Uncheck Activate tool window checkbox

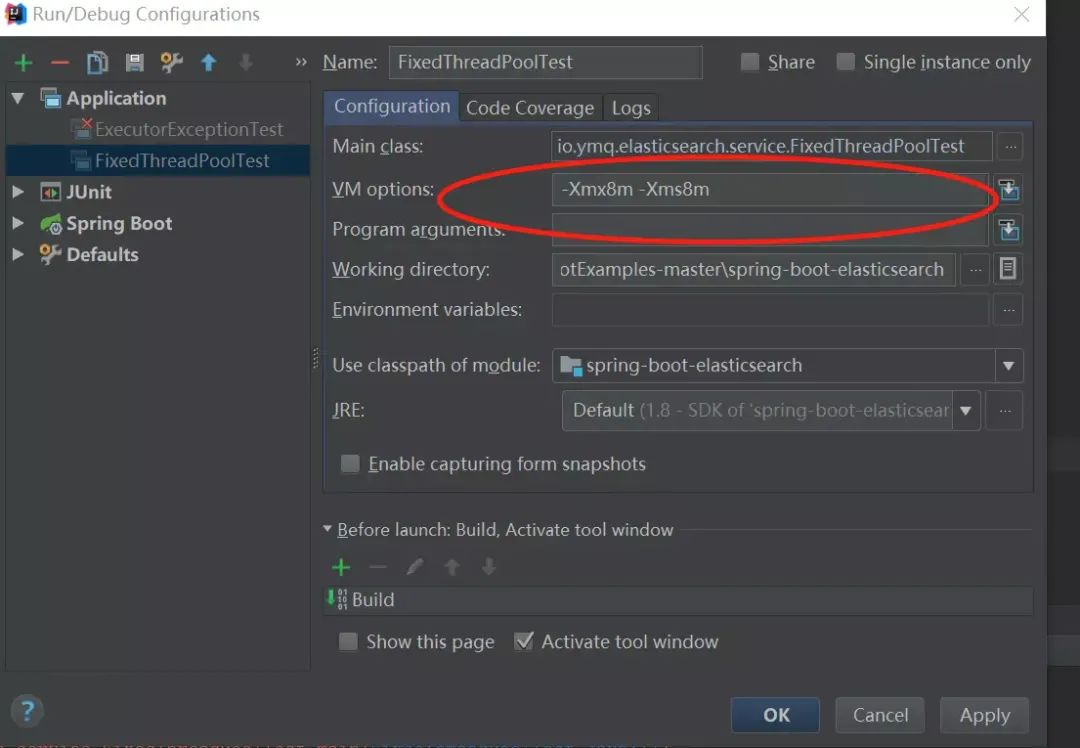(524, 641)
